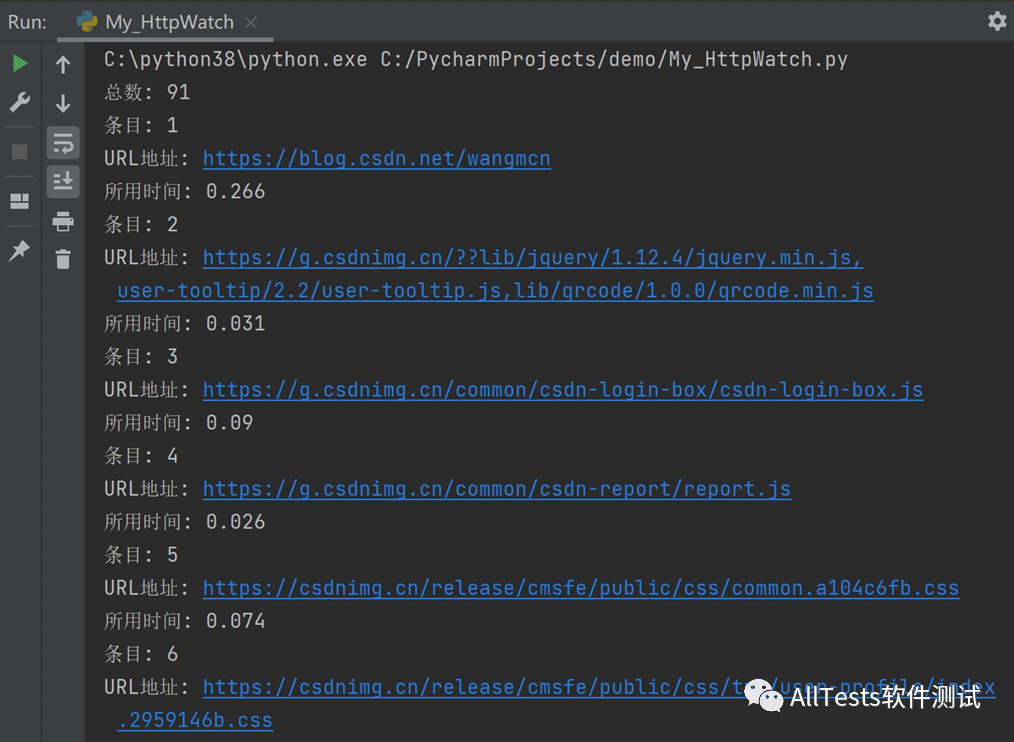Click the '所用时间: 0.074' line
The height and width of the screenshot is (742, 1014).
coord(184,621)
